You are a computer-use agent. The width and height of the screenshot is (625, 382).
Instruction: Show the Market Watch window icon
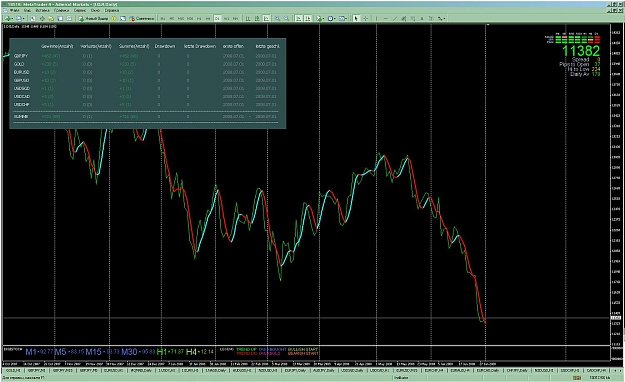(x=33, y=18)
